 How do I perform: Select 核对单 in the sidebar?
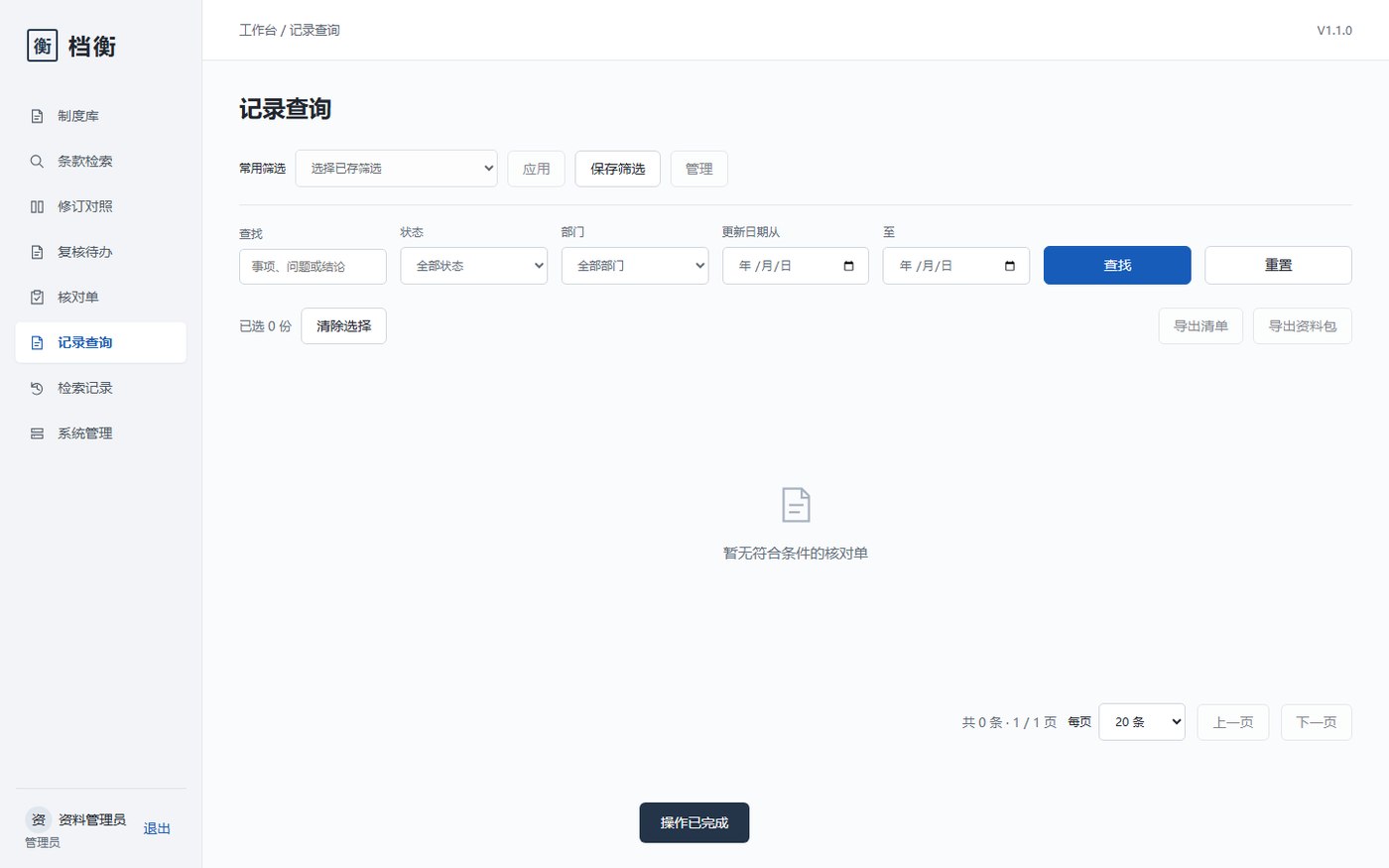tap(100, 298)
